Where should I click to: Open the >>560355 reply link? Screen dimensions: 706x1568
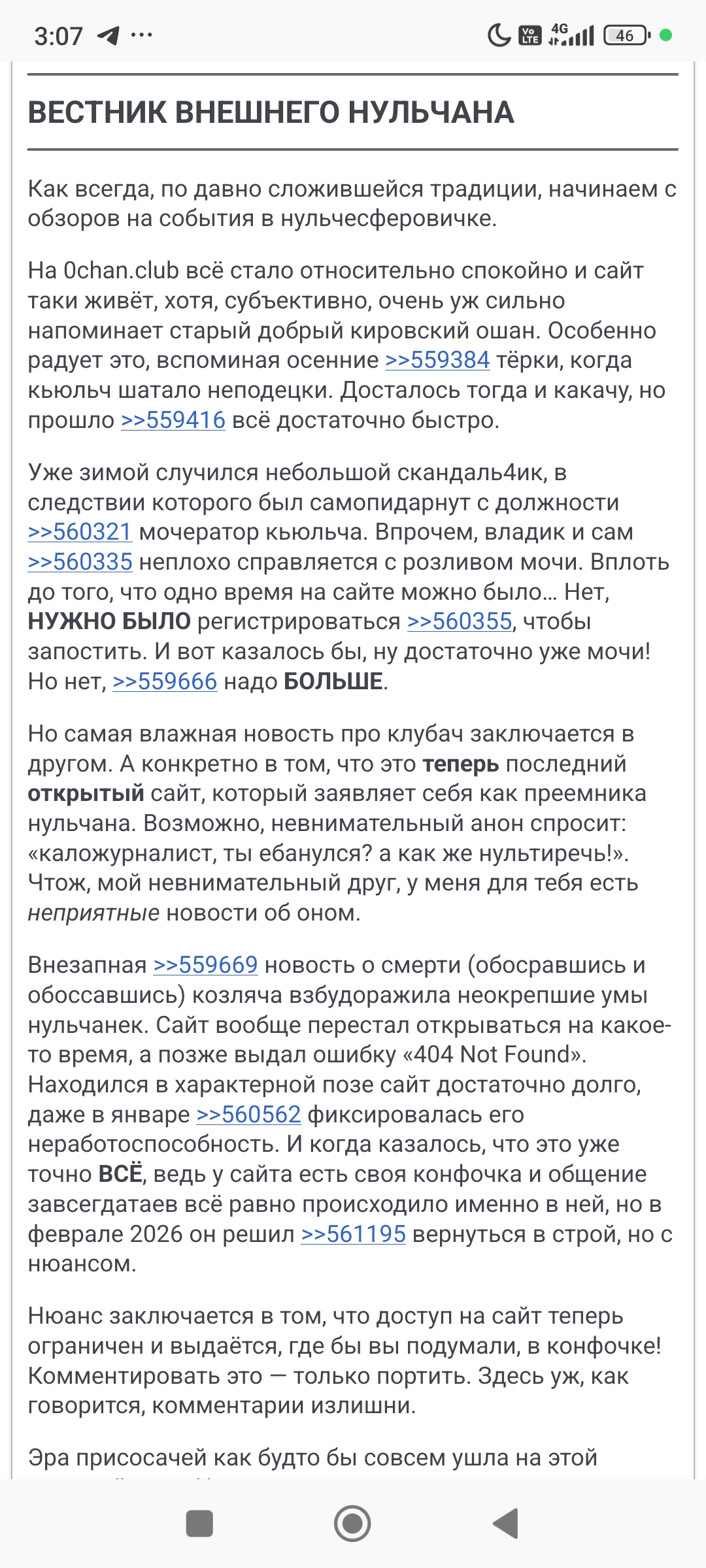459,621
